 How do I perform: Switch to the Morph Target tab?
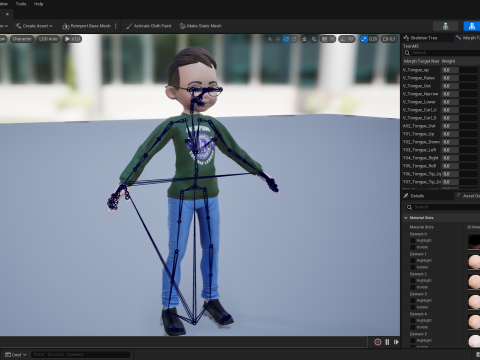point(467,38)
